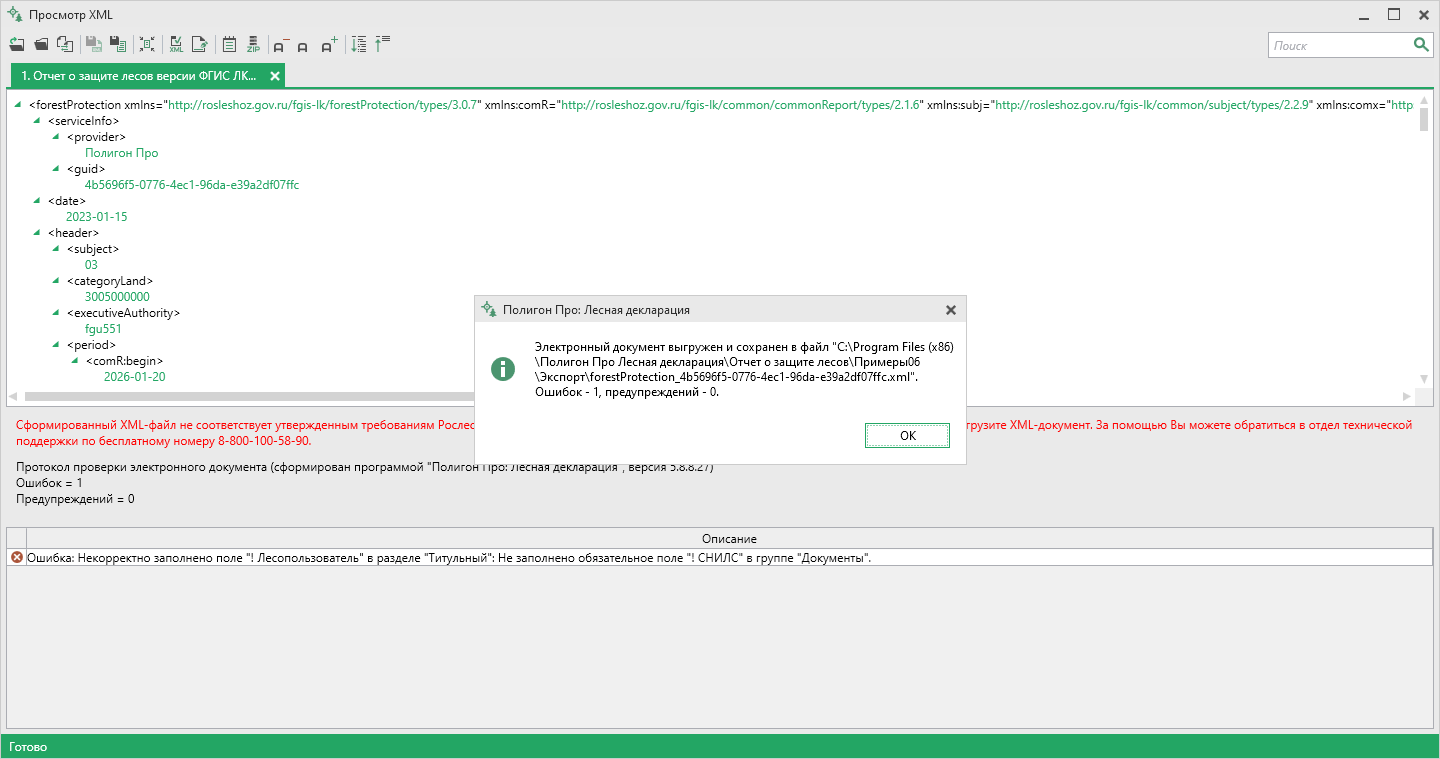Click OK in the export dialog
Screen dimensions: 1440x759
[908, 435]
